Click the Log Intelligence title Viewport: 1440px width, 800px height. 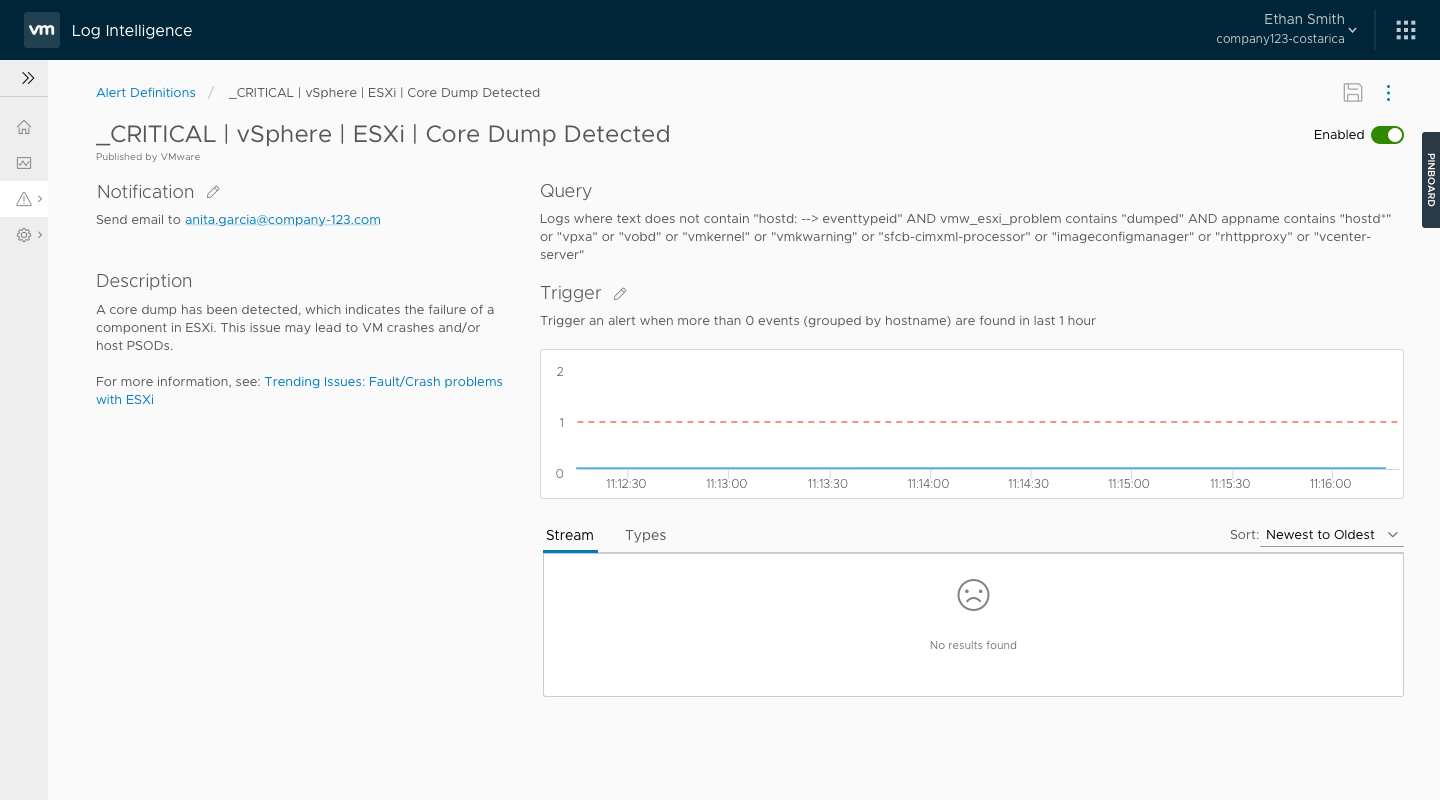132,30
